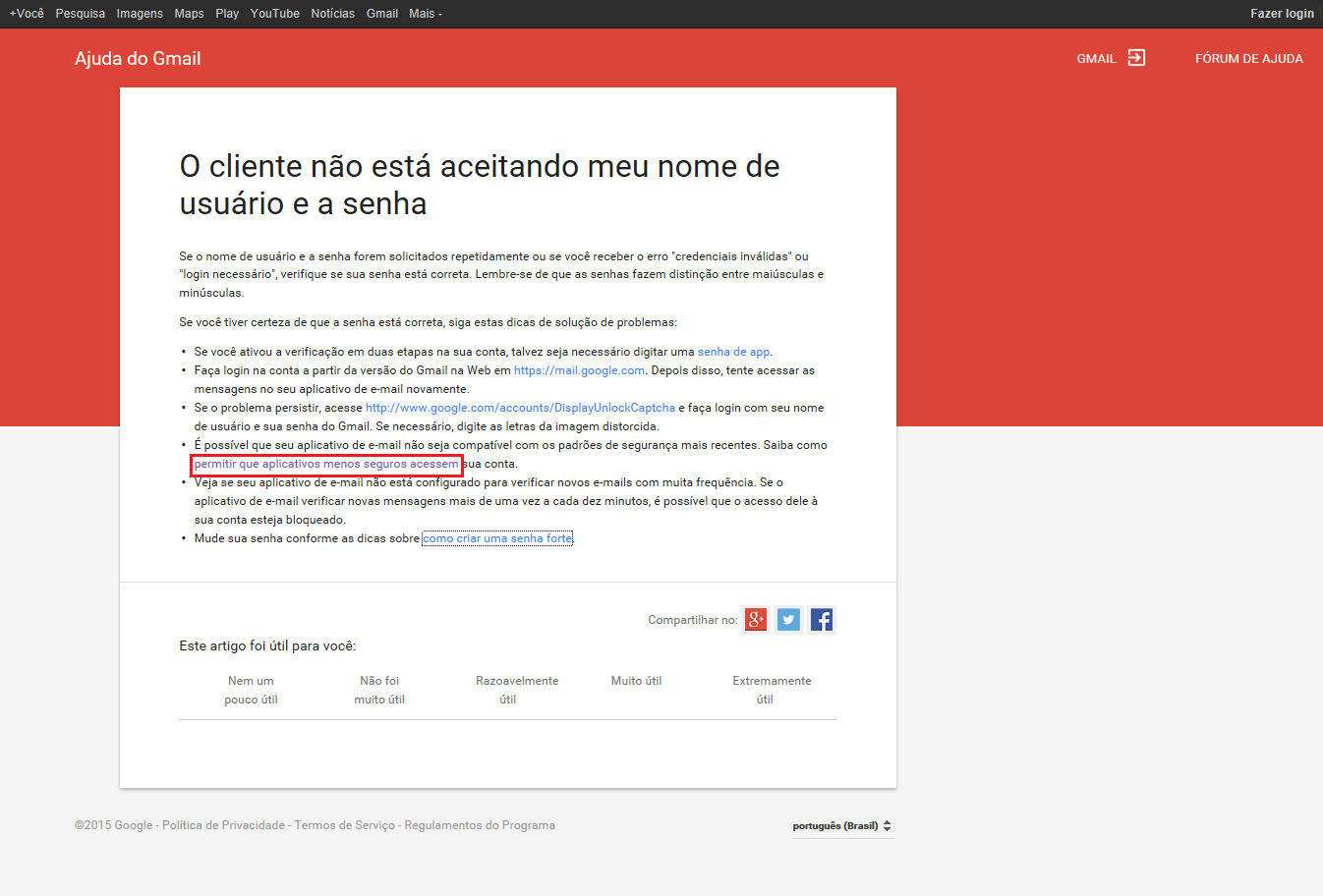Open Regulamentos do Programa footer link
This screenshot has width=1323, height=896.
480,825
